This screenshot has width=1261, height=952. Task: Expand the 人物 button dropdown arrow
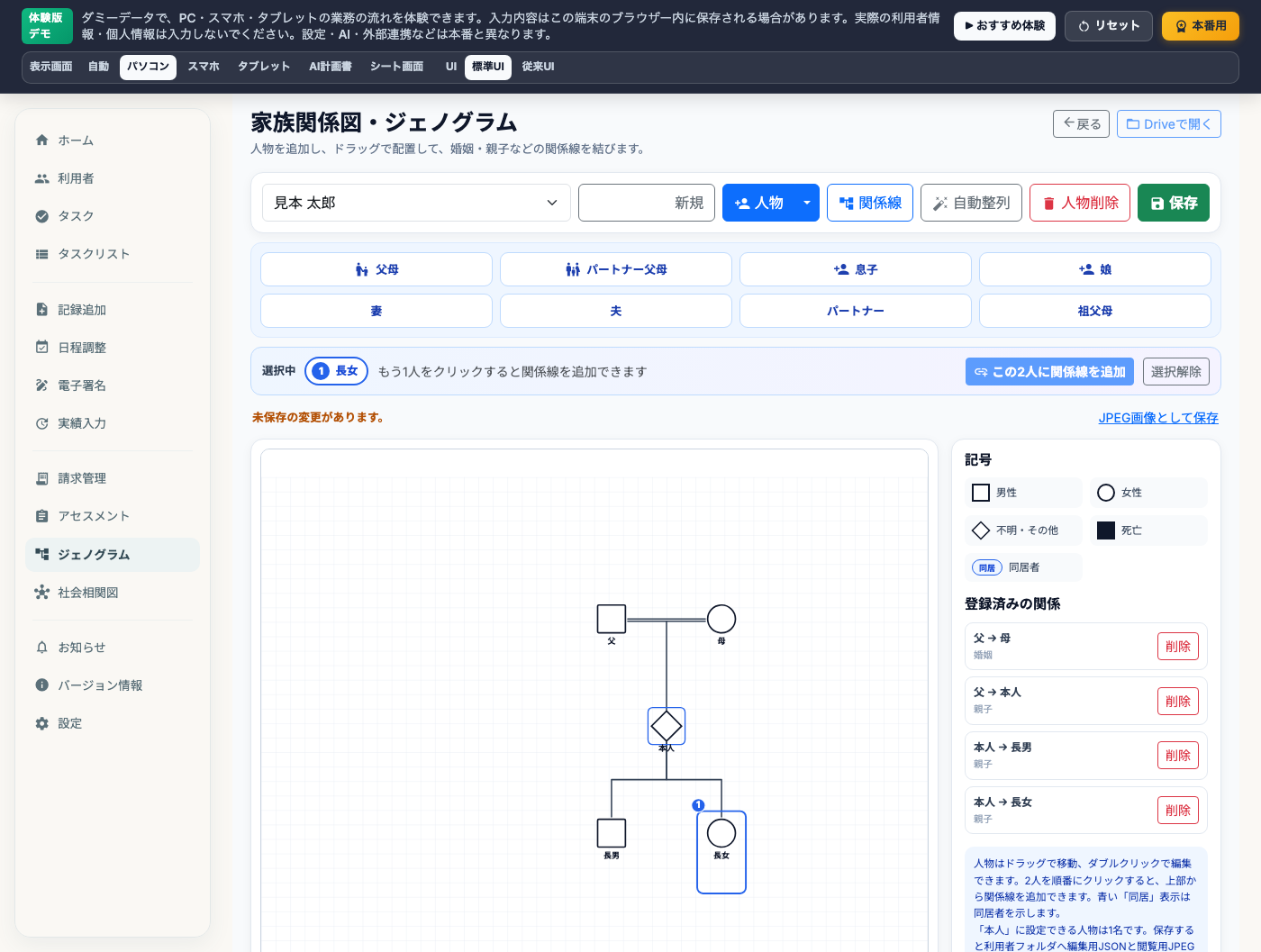click(x=807, y=203)
